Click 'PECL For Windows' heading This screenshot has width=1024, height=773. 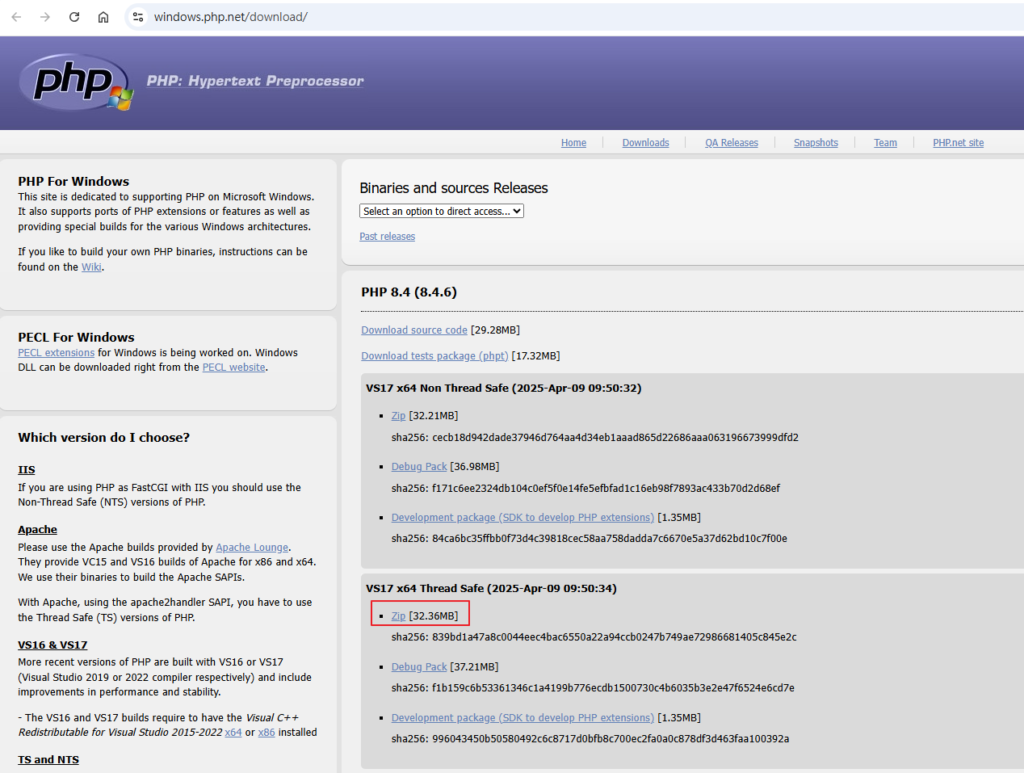[x=76, y=338]
